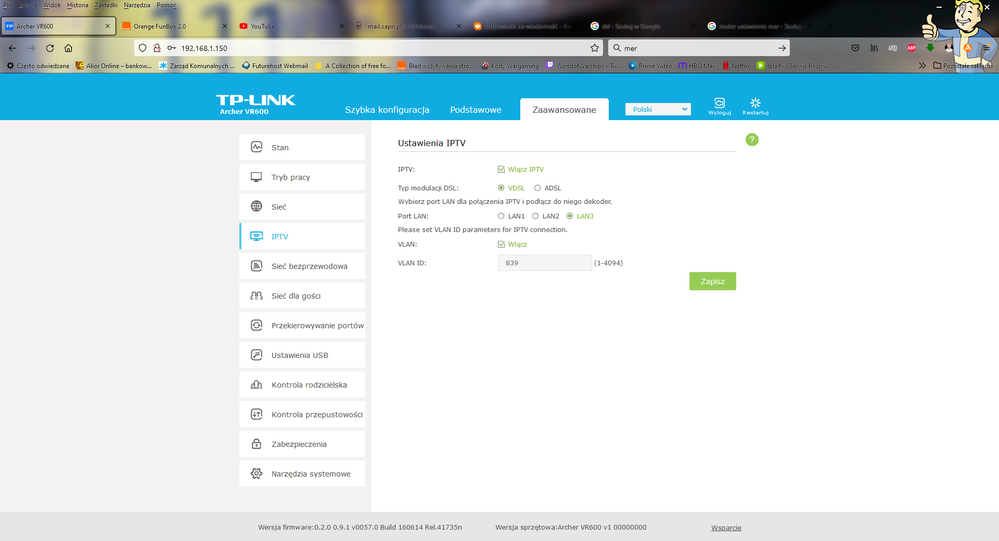Open the Stan status page icon
999x541 pixels.
(256, 147)
